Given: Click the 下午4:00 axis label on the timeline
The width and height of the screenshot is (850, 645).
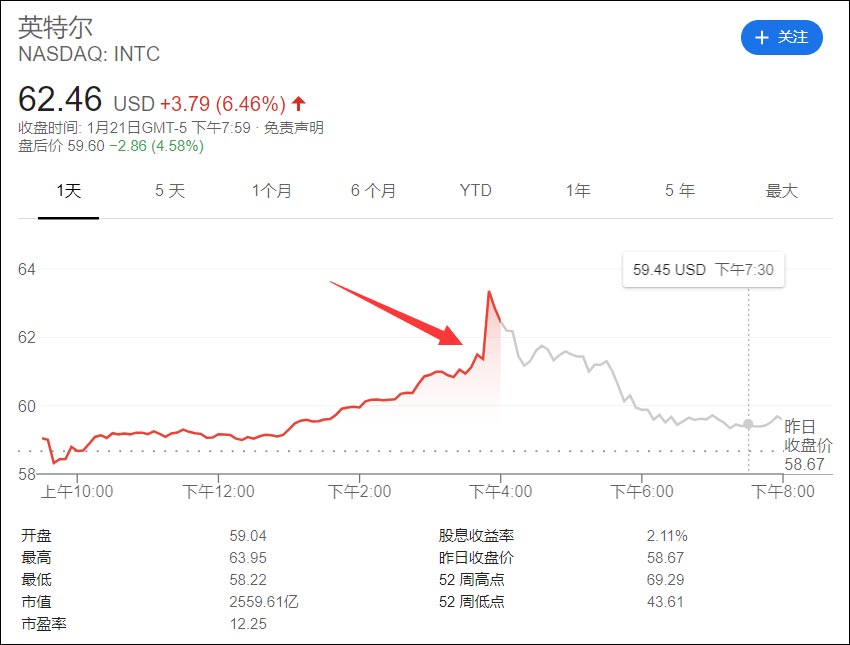Looking at the screenshot, I should pyautogui.click(x=500, y=491).
